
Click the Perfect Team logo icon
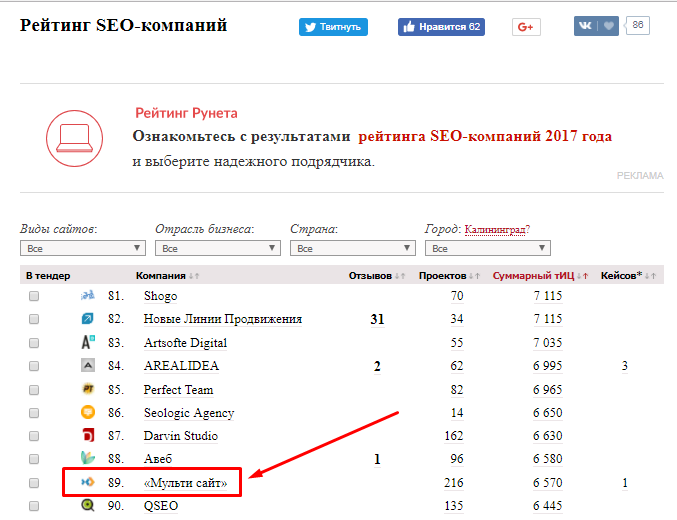tap(88, 389)
